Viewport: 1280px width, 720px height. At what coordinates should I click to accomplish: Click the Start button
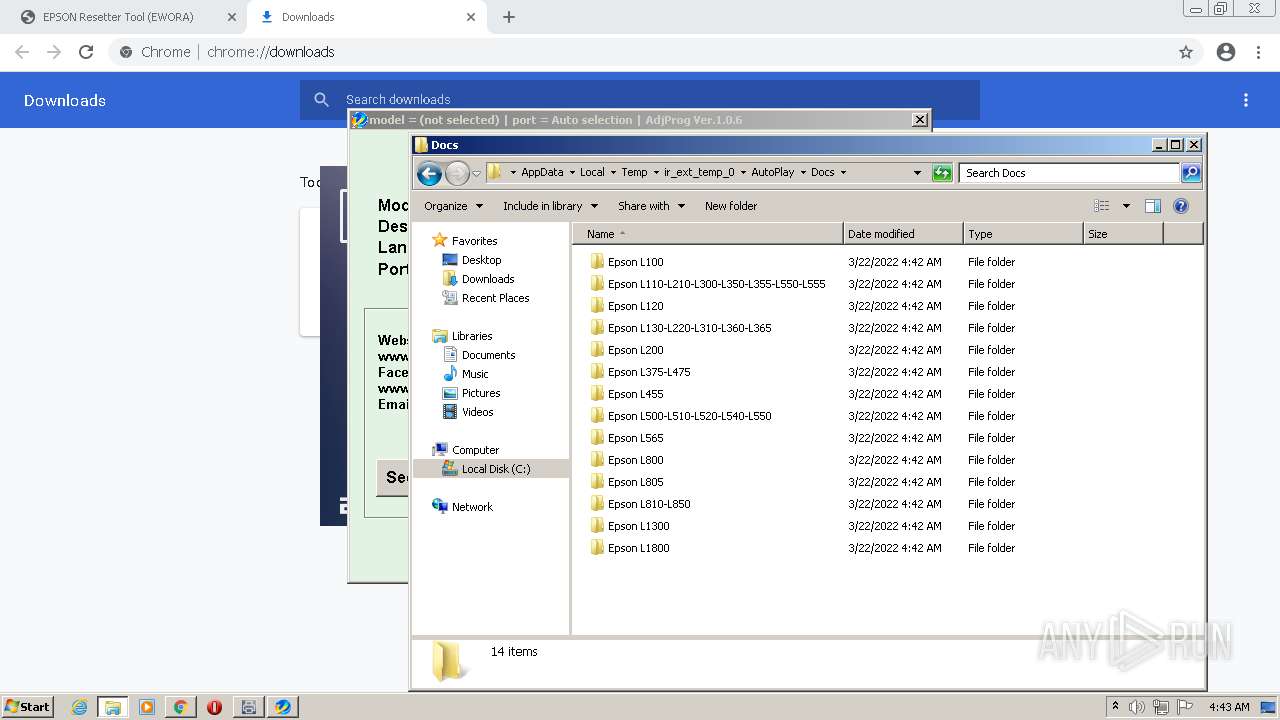[x=28, y=707]
